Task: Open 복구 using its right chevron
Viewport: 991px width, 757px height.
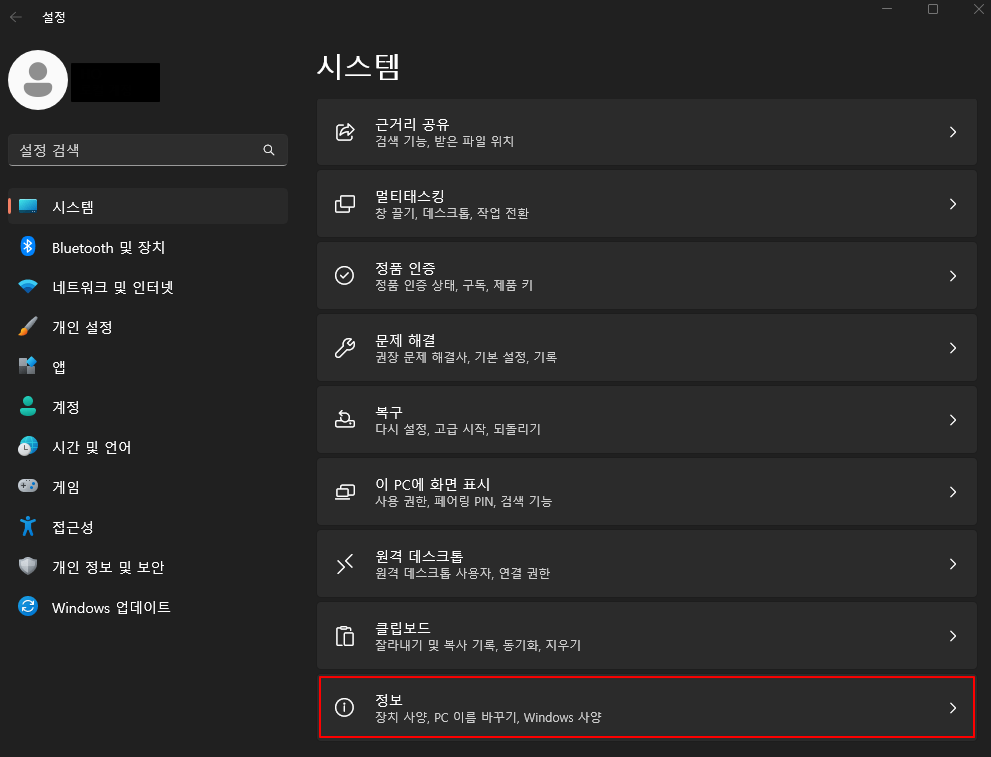Action: pos(952,420)
